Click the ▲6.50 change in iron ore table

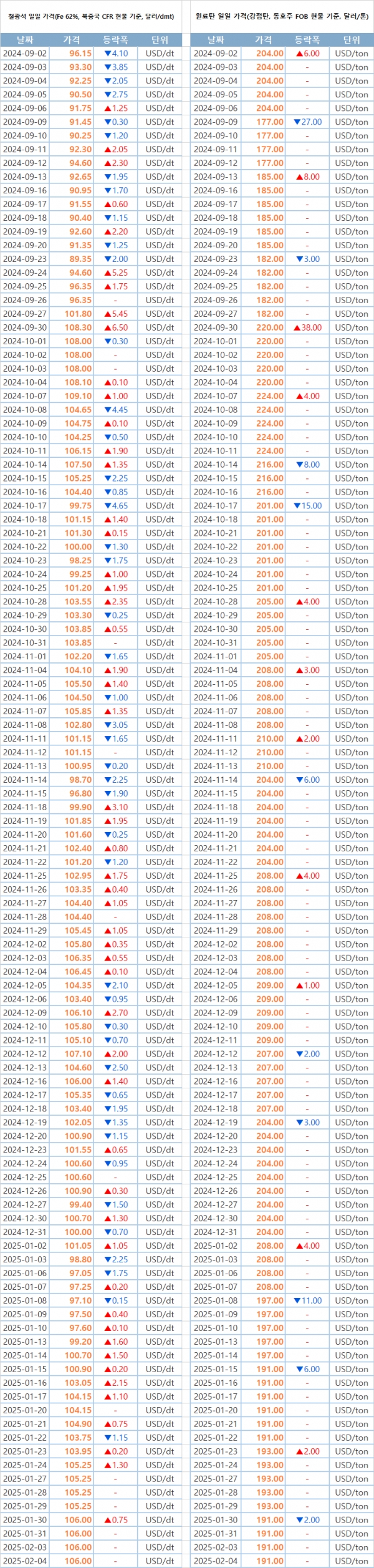(x=116, y=327)
